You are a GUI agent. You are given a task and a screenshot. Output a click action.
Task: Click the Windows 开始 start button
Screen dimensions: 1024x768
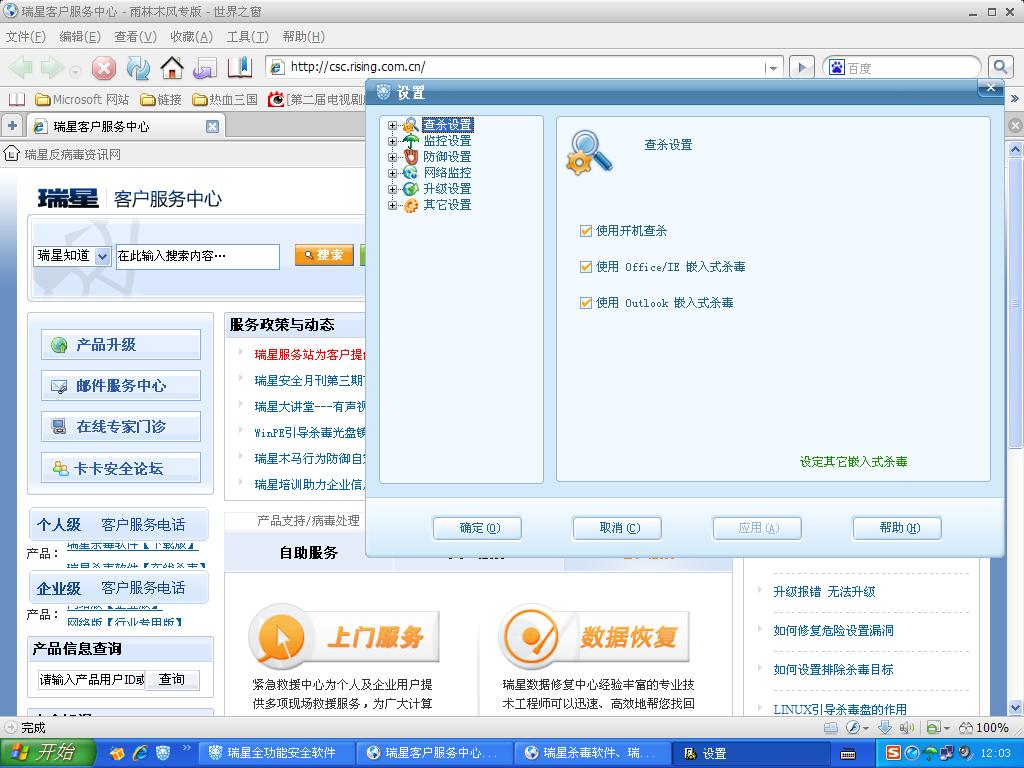pyautogui.click(x=48, y=753)
